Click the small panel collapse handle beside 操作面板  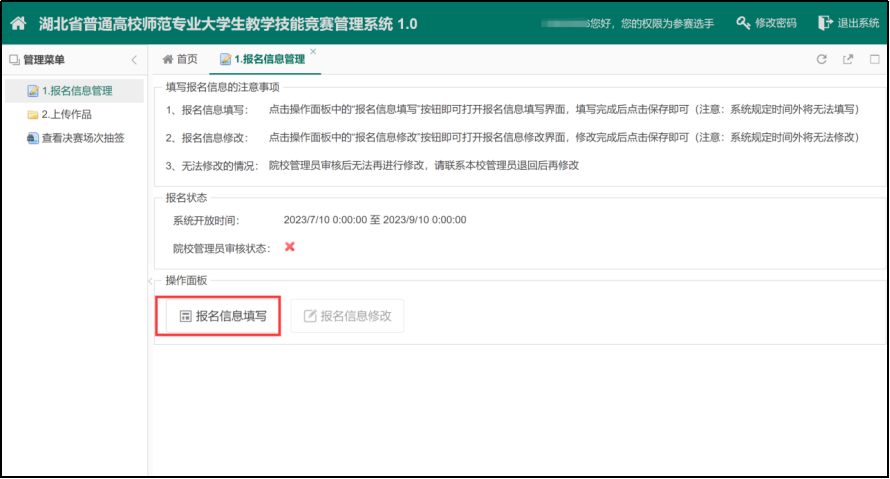click(x=151, y=281)
